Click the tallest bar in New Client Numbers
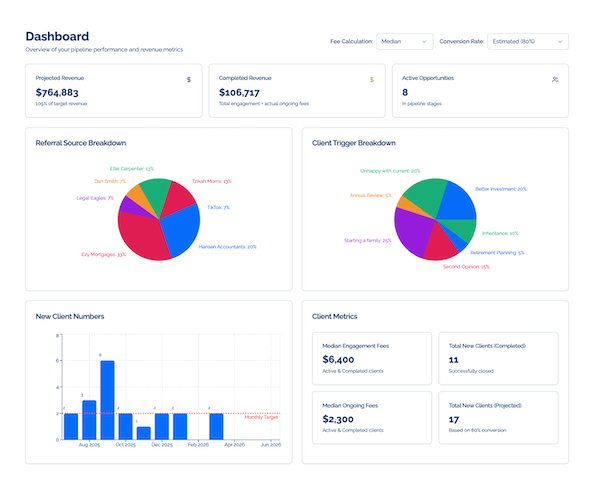Viewport: 600px width, 501px height. point(107,400)
